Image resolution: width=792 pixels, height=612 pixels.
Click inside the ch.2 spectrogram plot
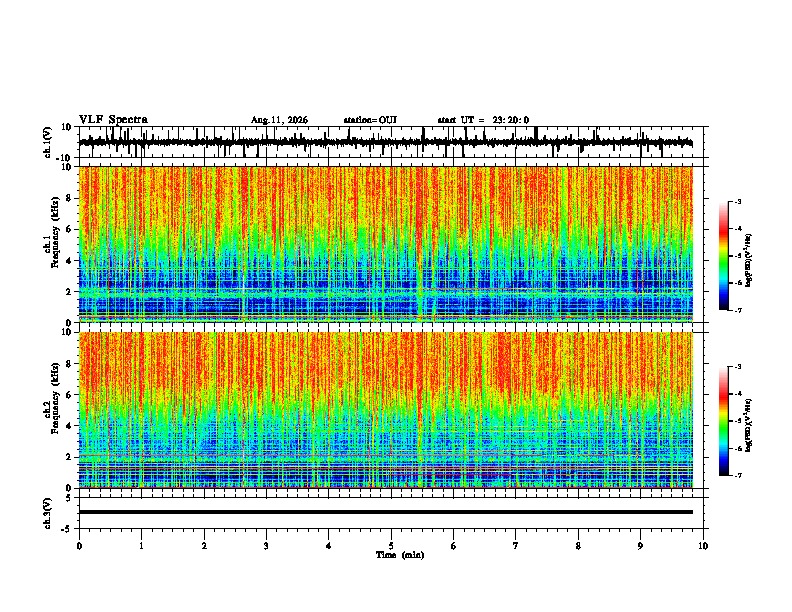pos(386,410)
